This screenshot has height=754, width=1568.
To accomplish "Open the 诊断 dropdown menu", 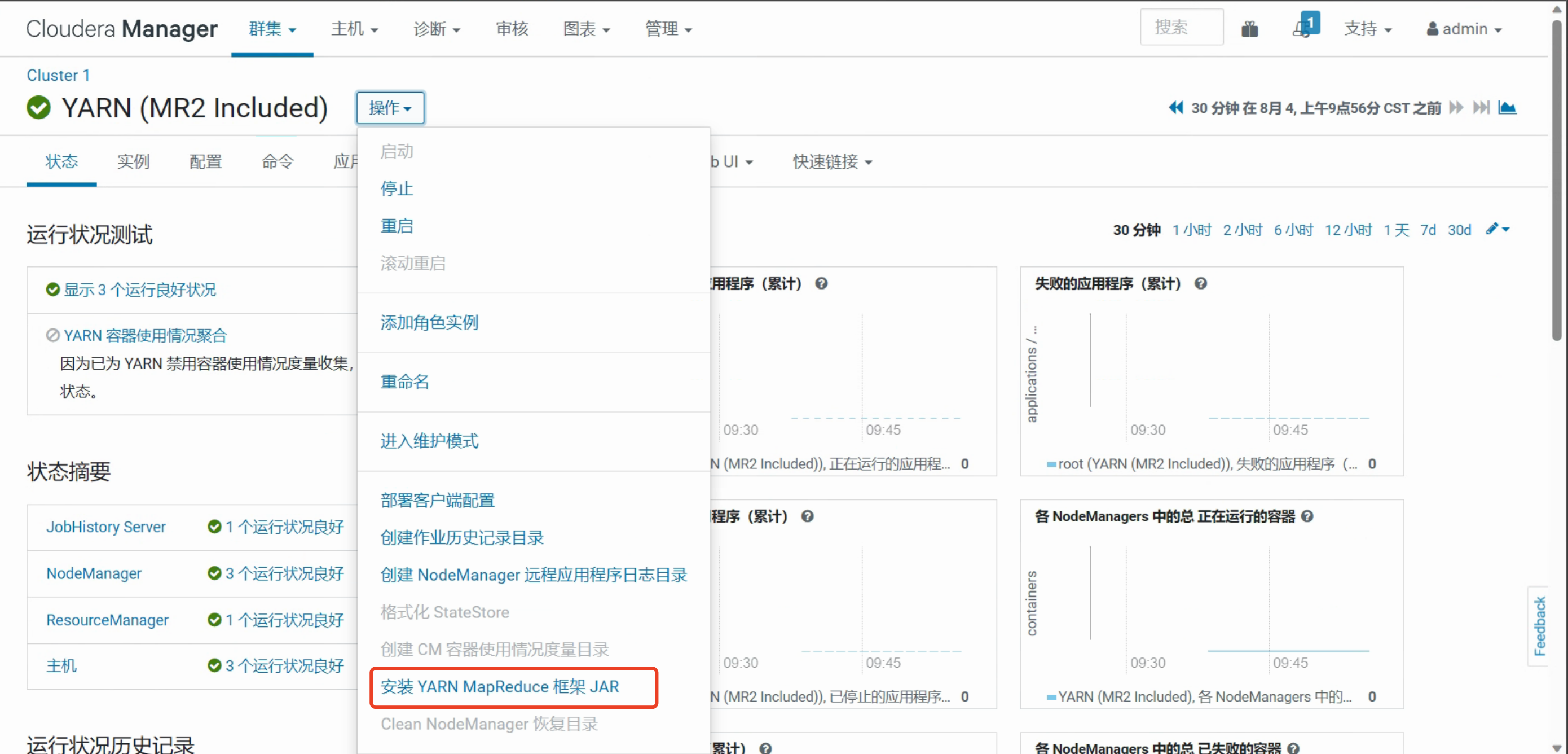I will coord(437,29).
